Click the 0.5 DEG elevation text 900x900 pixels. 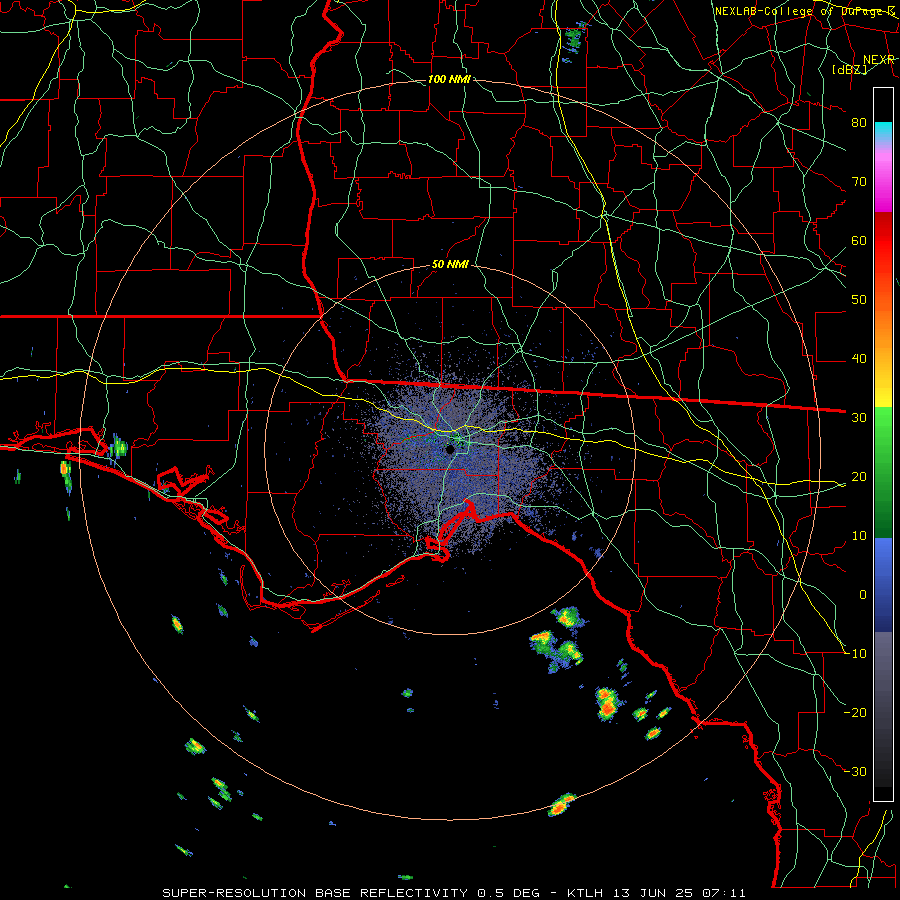pos(509,893)
